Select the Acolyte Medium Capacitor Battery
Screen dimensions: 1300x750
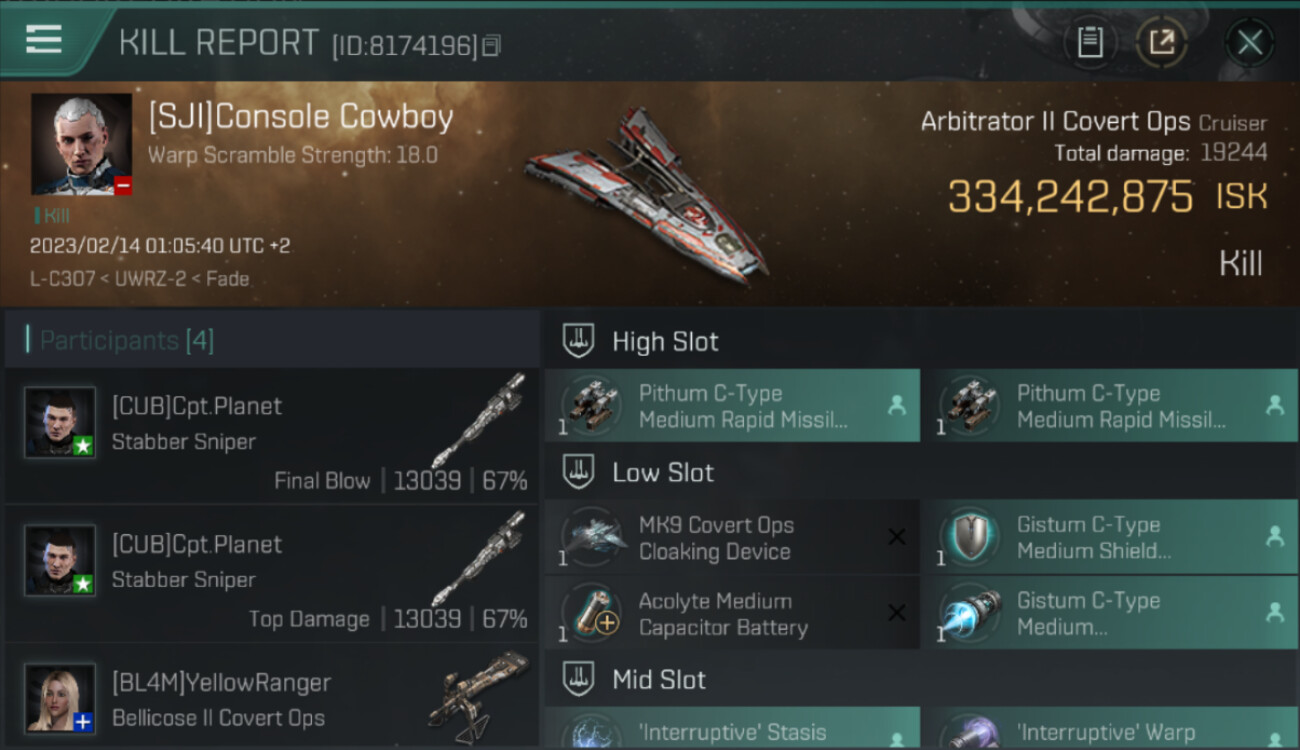(732, 614)
